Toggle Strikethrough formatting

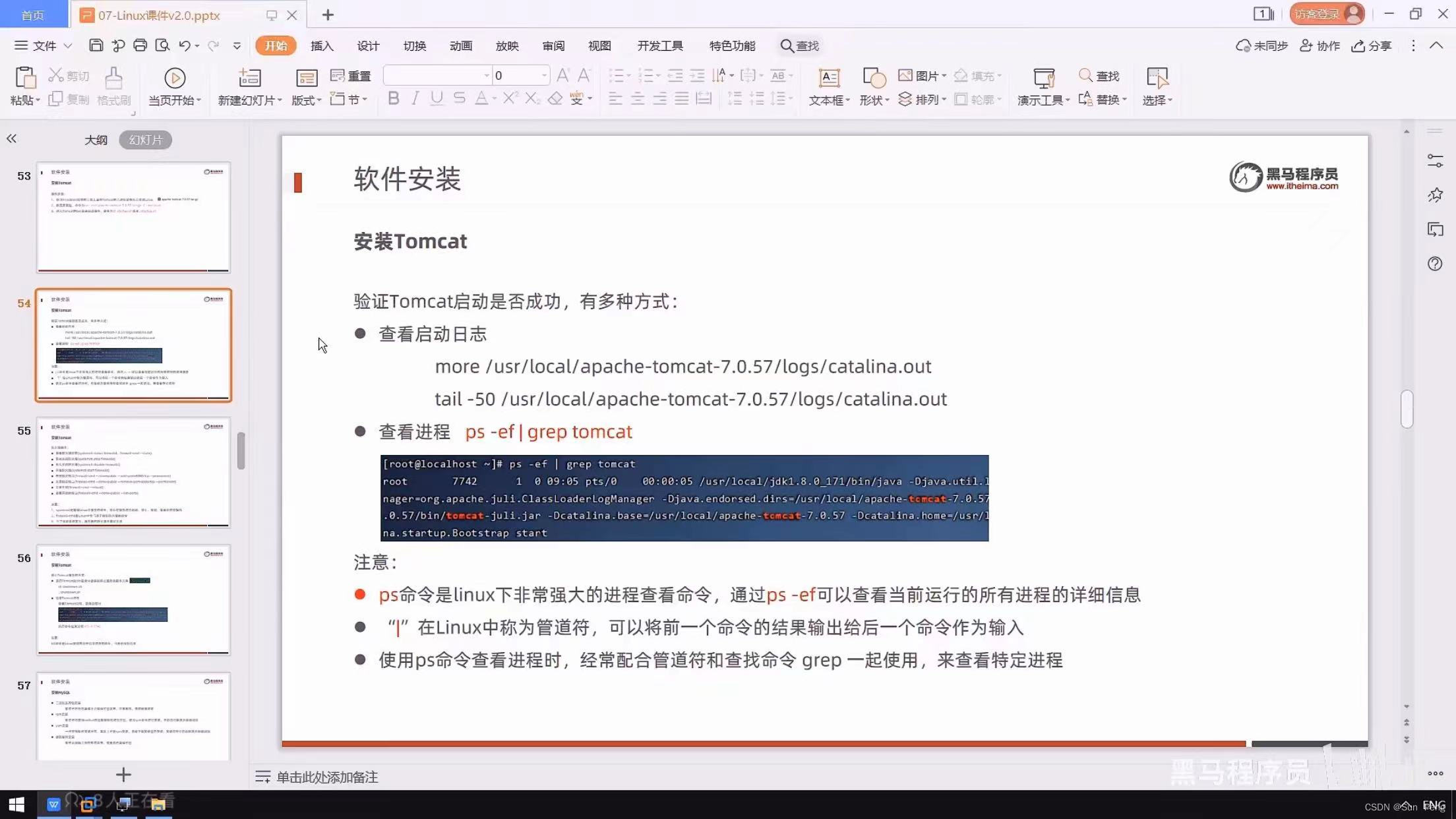click(x=459, y=99)
